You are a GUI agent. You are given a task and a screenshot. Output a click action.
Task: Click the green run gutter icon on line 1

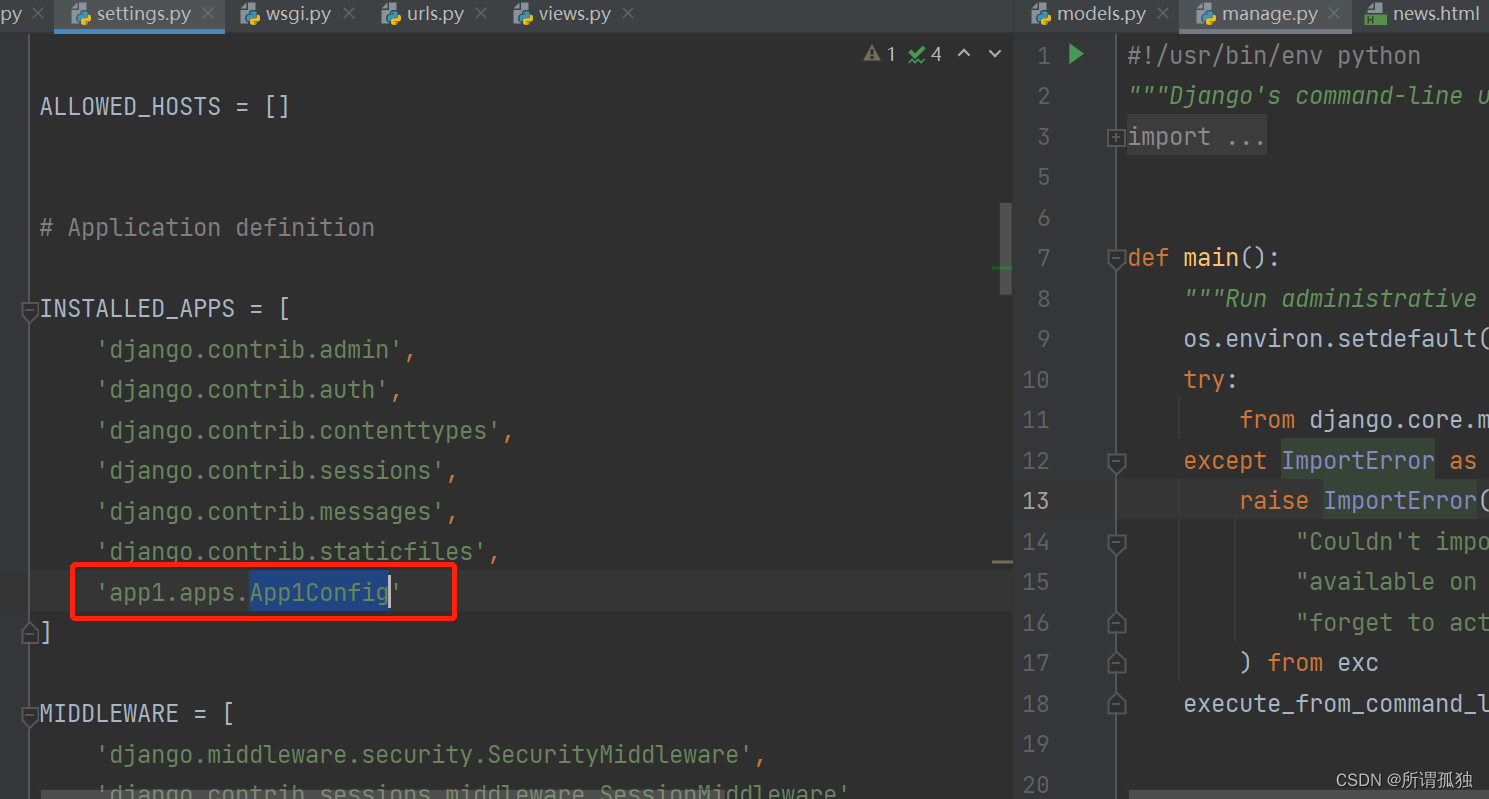1076,54
